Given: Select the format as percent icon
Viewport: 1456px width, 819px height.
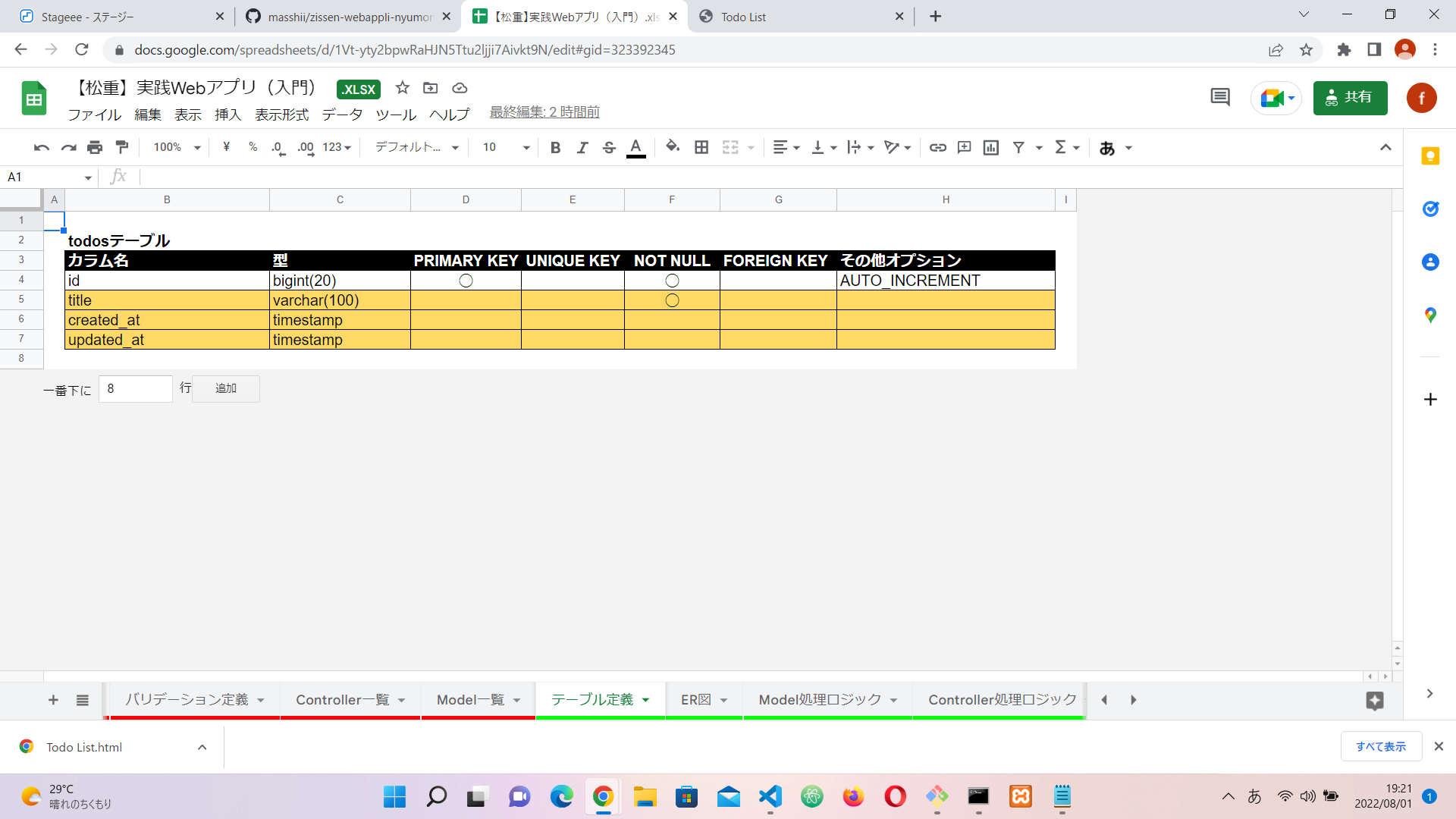Looking at the screenshot, I should click(x=253, y=147).
